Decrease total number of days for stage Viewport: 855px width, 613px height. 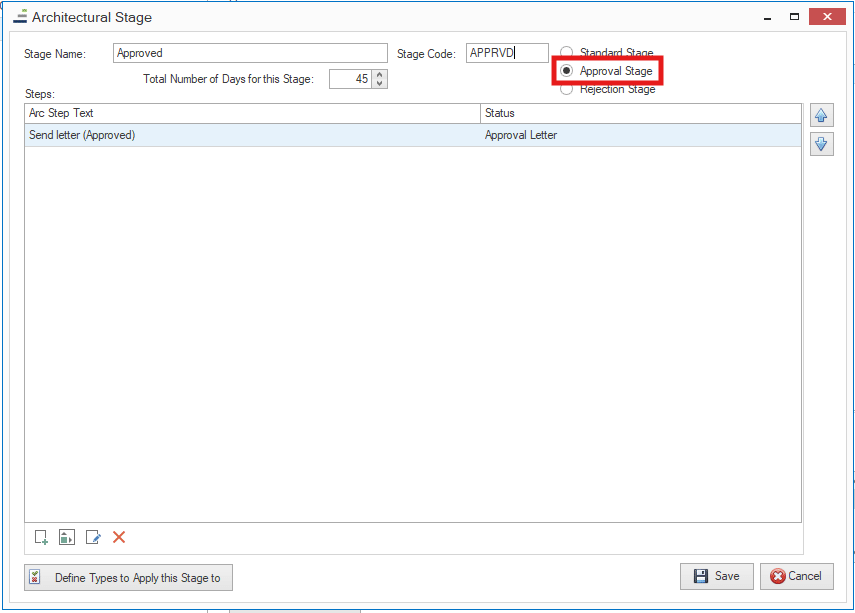coord(380,83)
